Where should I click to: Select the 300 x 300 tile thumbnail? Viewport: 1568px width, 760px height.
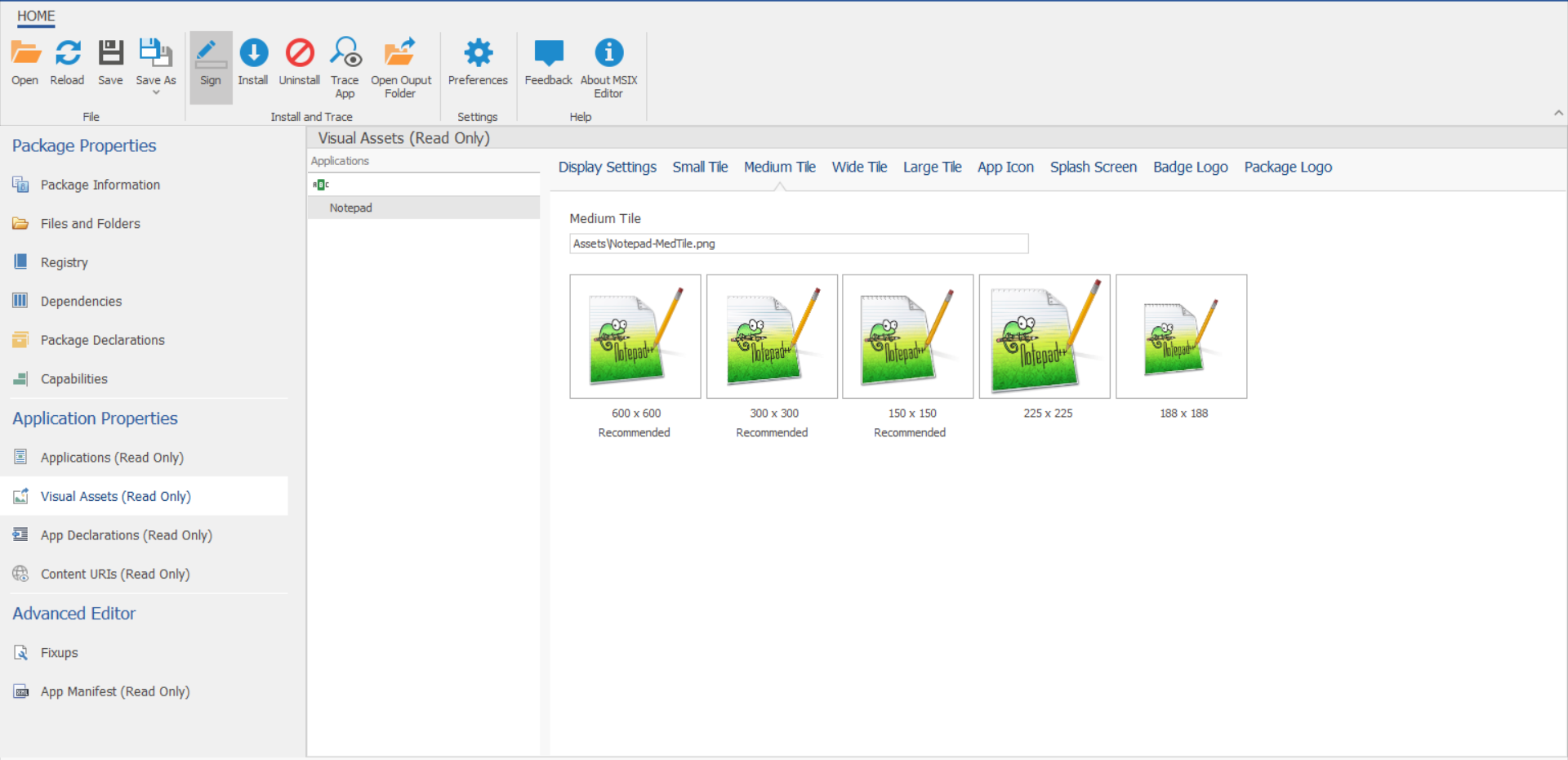(x=772, y=337)
